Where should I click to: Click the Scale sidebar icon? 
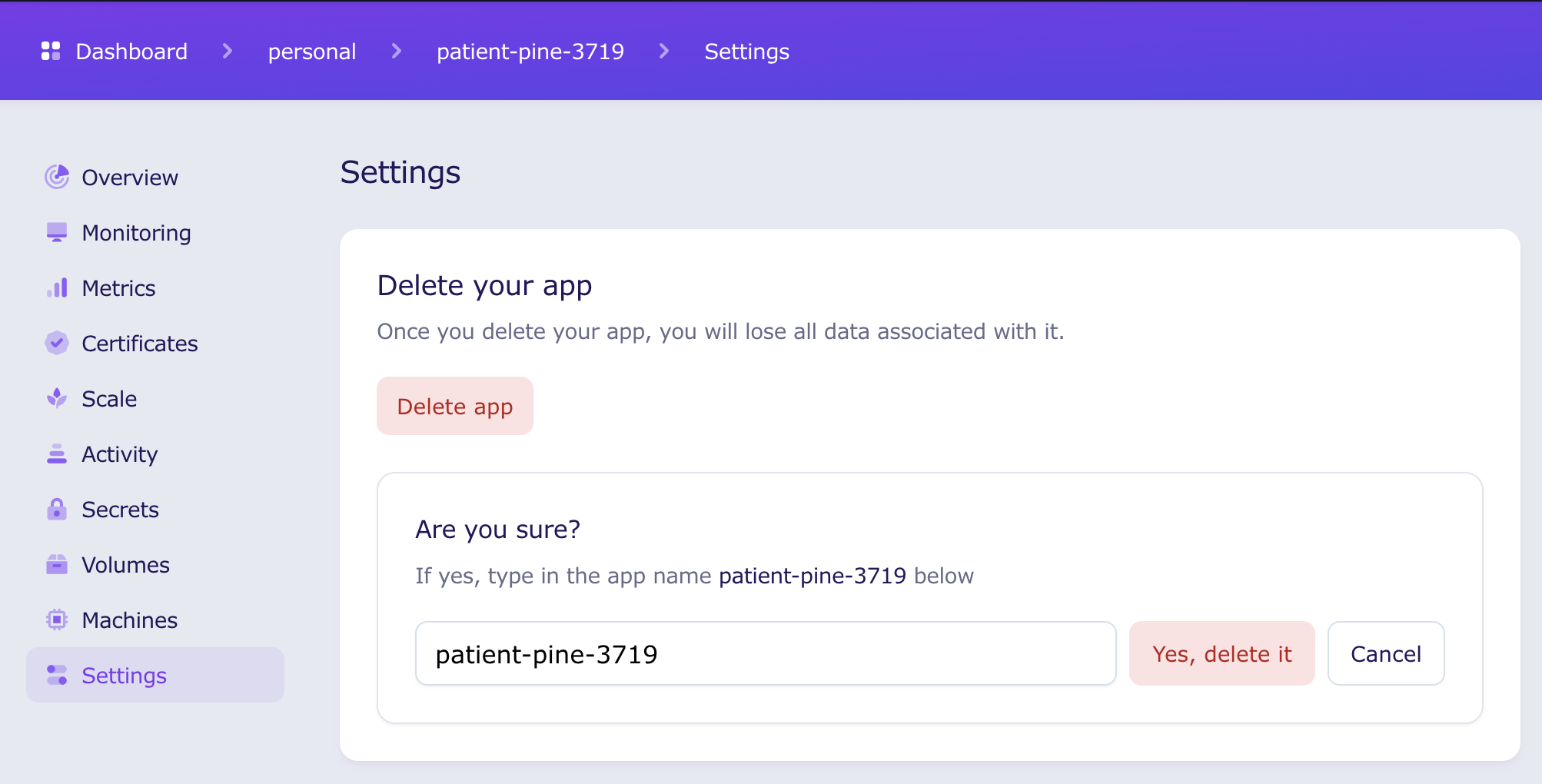57,398
